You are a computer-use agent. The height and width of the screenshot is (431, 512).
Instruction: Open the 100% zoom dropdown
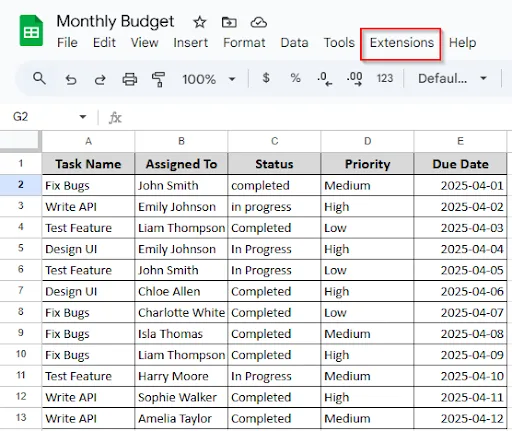[x=209, y=79]
